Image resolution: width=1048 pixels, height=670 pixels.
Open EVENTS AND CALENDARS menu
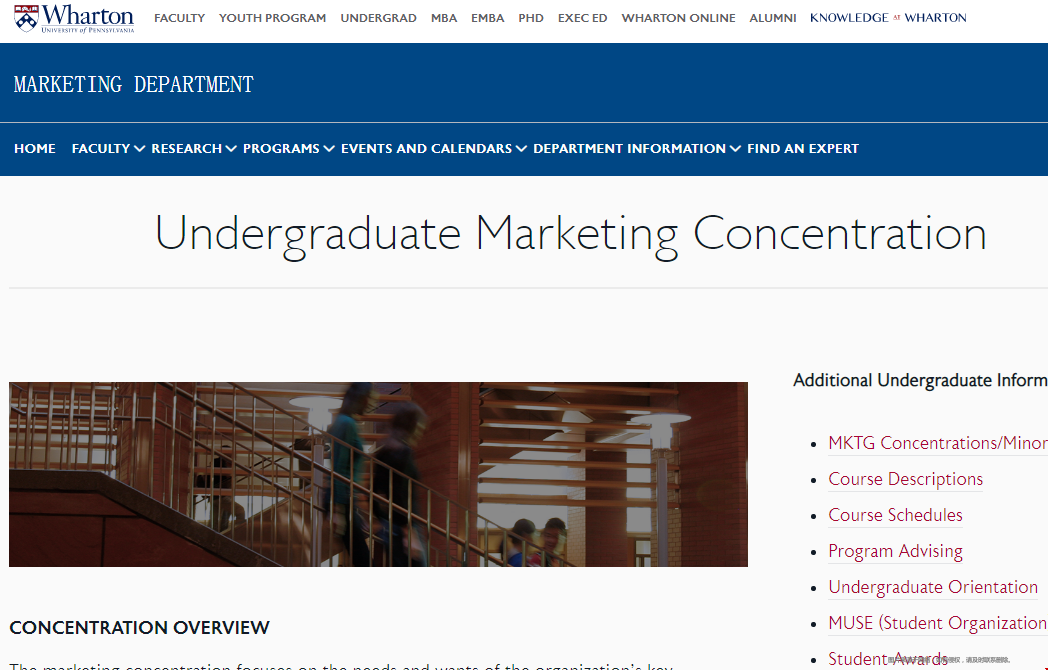pyautogui.click(x=426, y=148)
